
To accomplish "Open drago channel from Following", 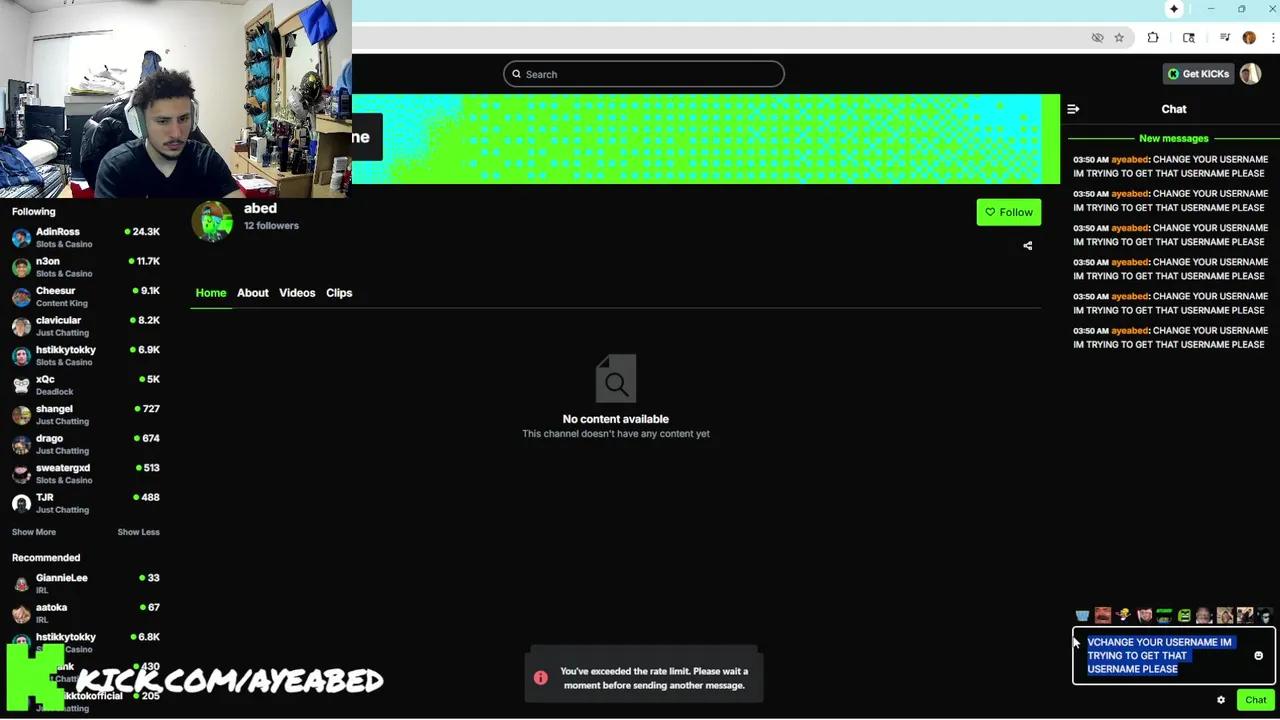I will (86, 444).
